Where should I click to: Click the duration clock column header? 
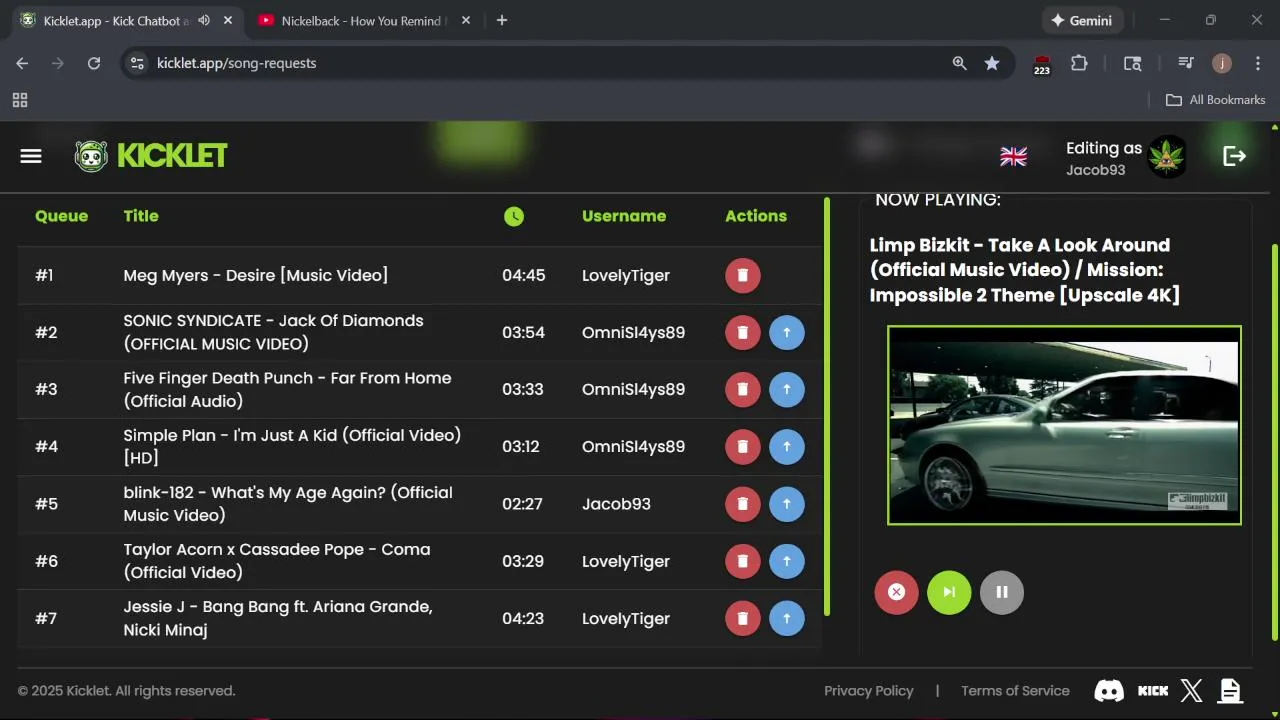pyautogui.click(x=514, y=216)
